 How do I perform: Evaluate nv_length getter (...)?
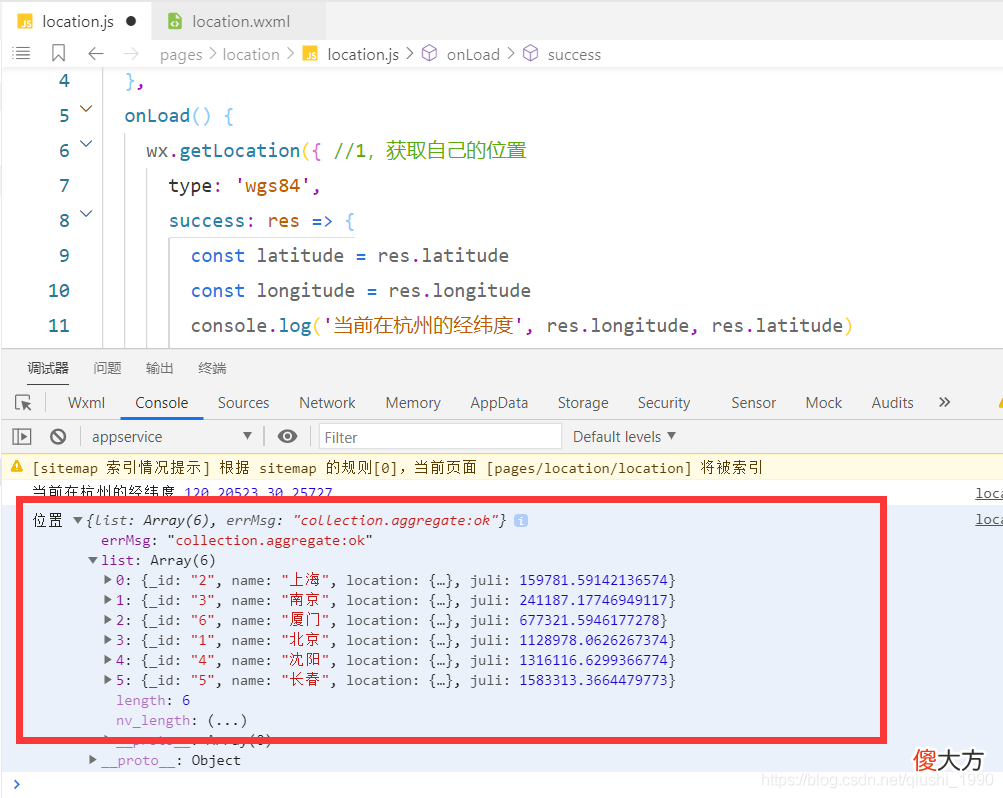pyautogui.click(x=227, y=721)
